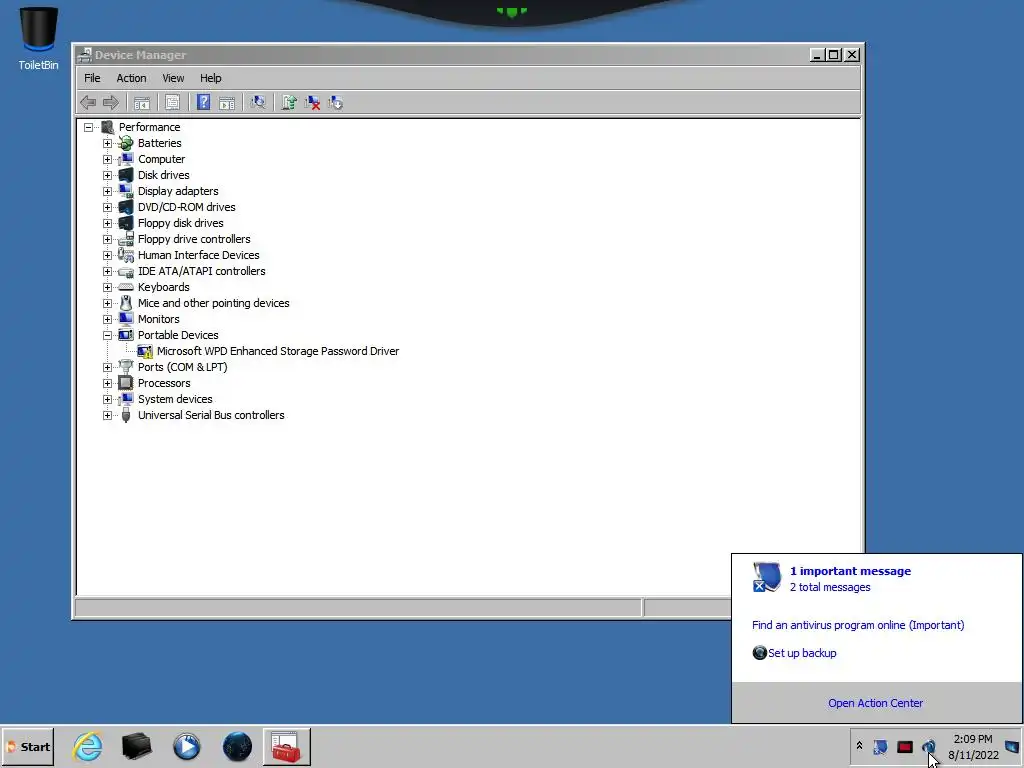Click the red toolbox taskbar button
1024x768 pixels.
pos(287,746)
